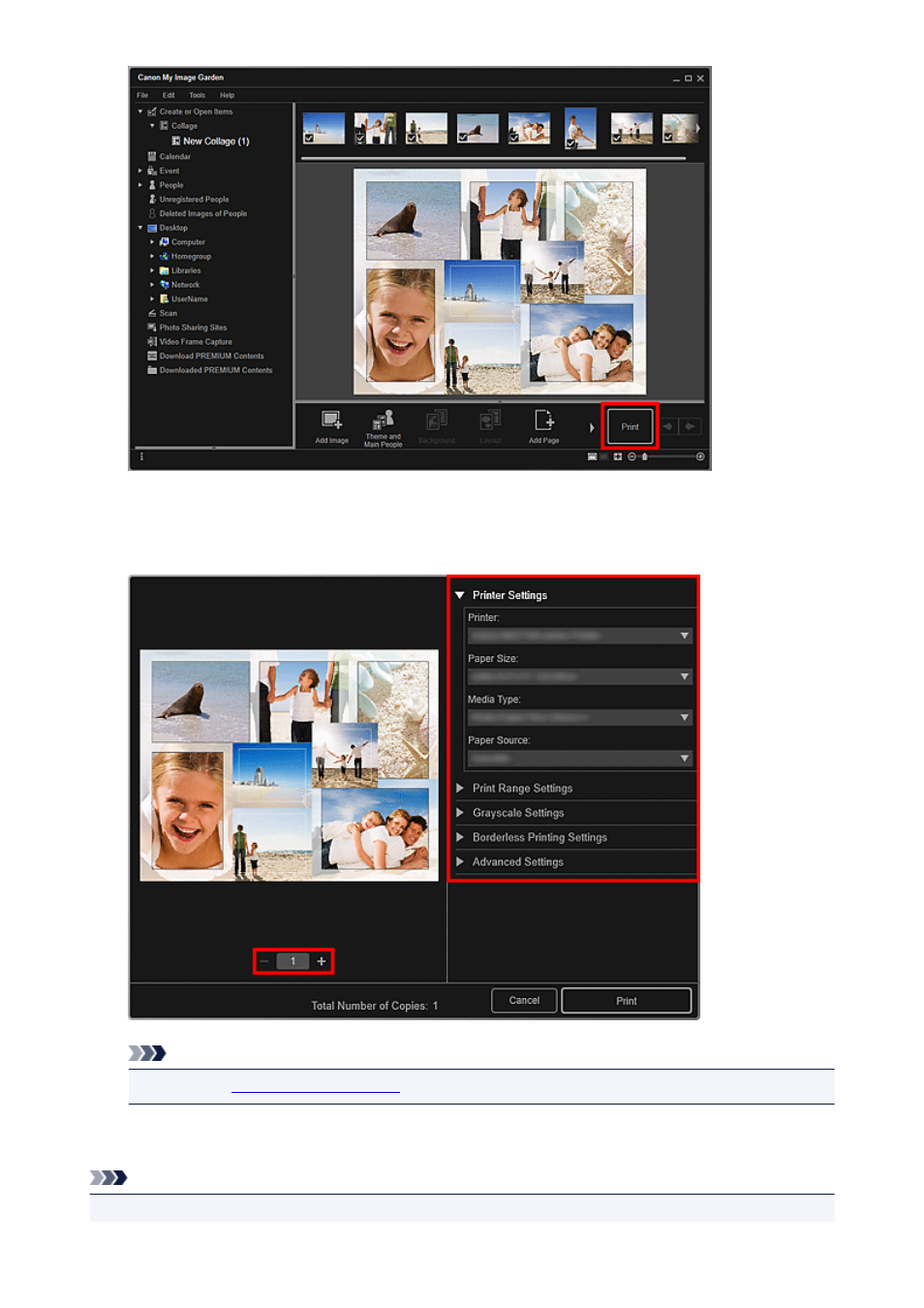Toggle checkbox on child holding hands thumbnail
The image size is (924, 1308).
point(360,139)
